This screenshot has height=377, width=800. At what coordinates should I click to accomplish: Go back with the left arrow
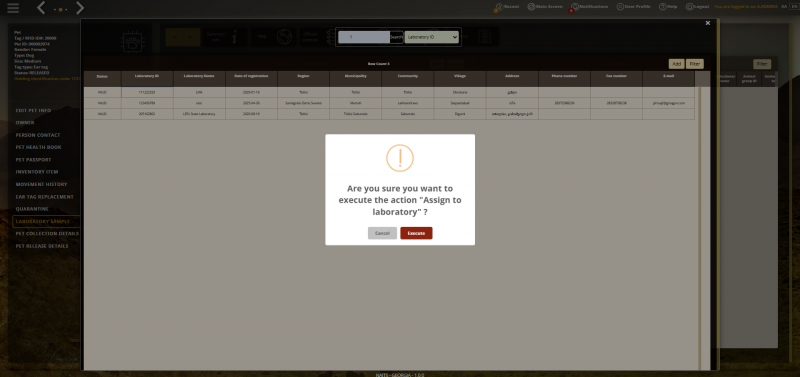pos(42,8)
